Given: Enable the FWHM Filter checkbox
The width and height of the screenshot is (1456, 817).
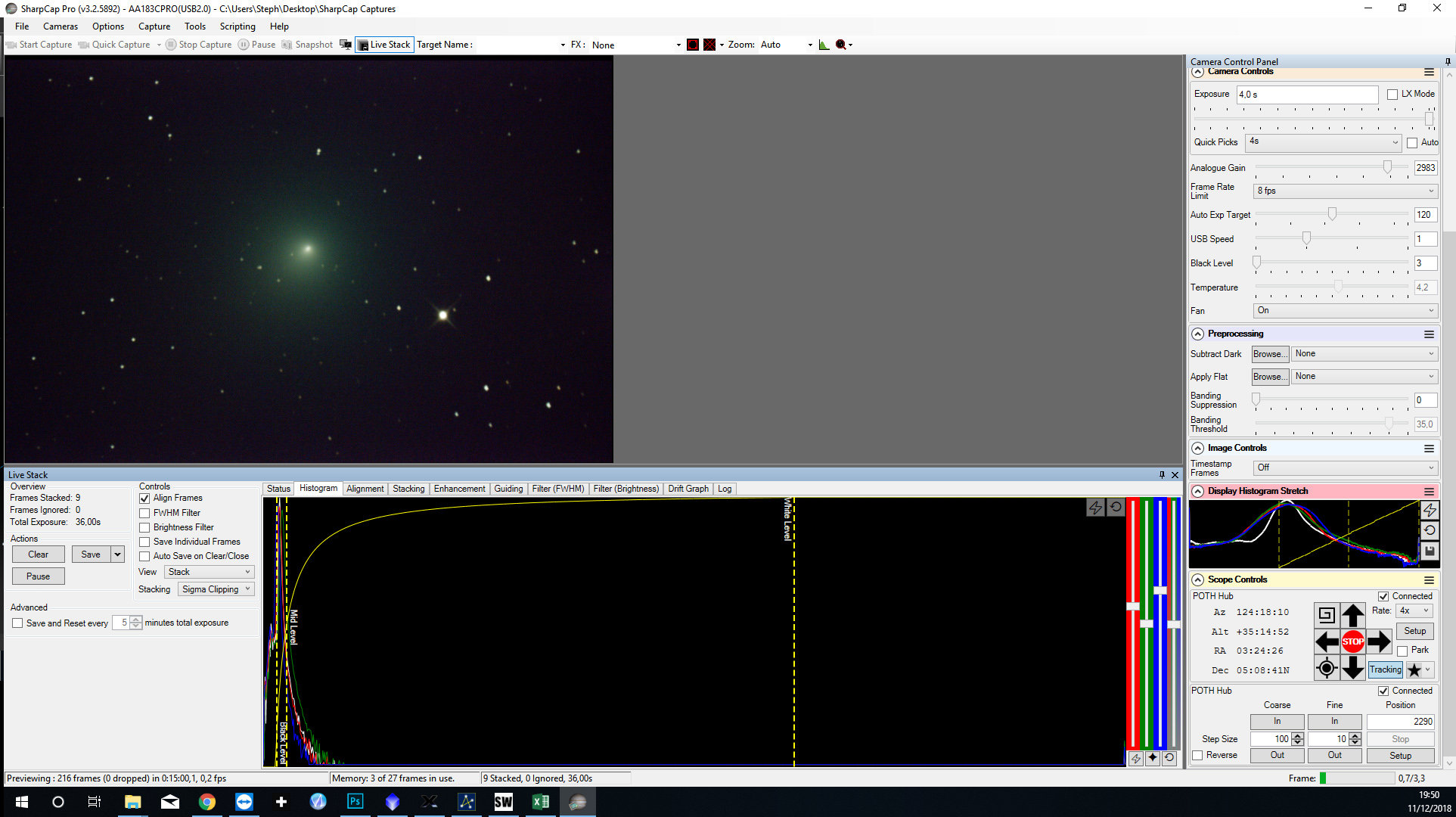Looking at the screenshot, I should pyautogui.click(x=144, y=513).
